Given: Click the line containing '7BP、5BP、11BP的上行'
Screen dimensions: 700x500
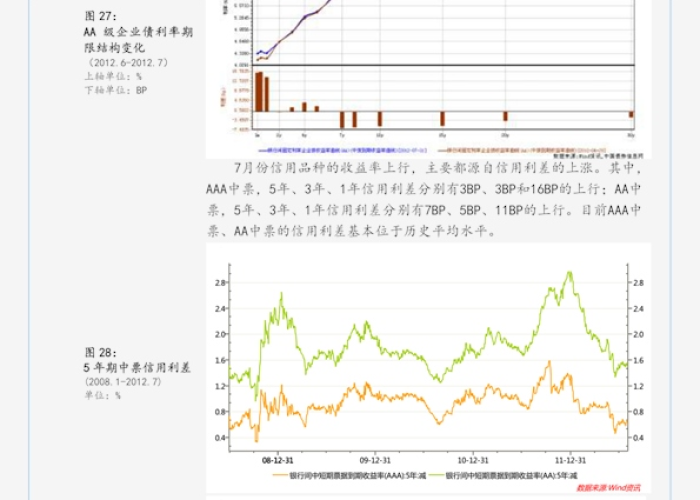Looking at the screenshot, I should [424, 210].
